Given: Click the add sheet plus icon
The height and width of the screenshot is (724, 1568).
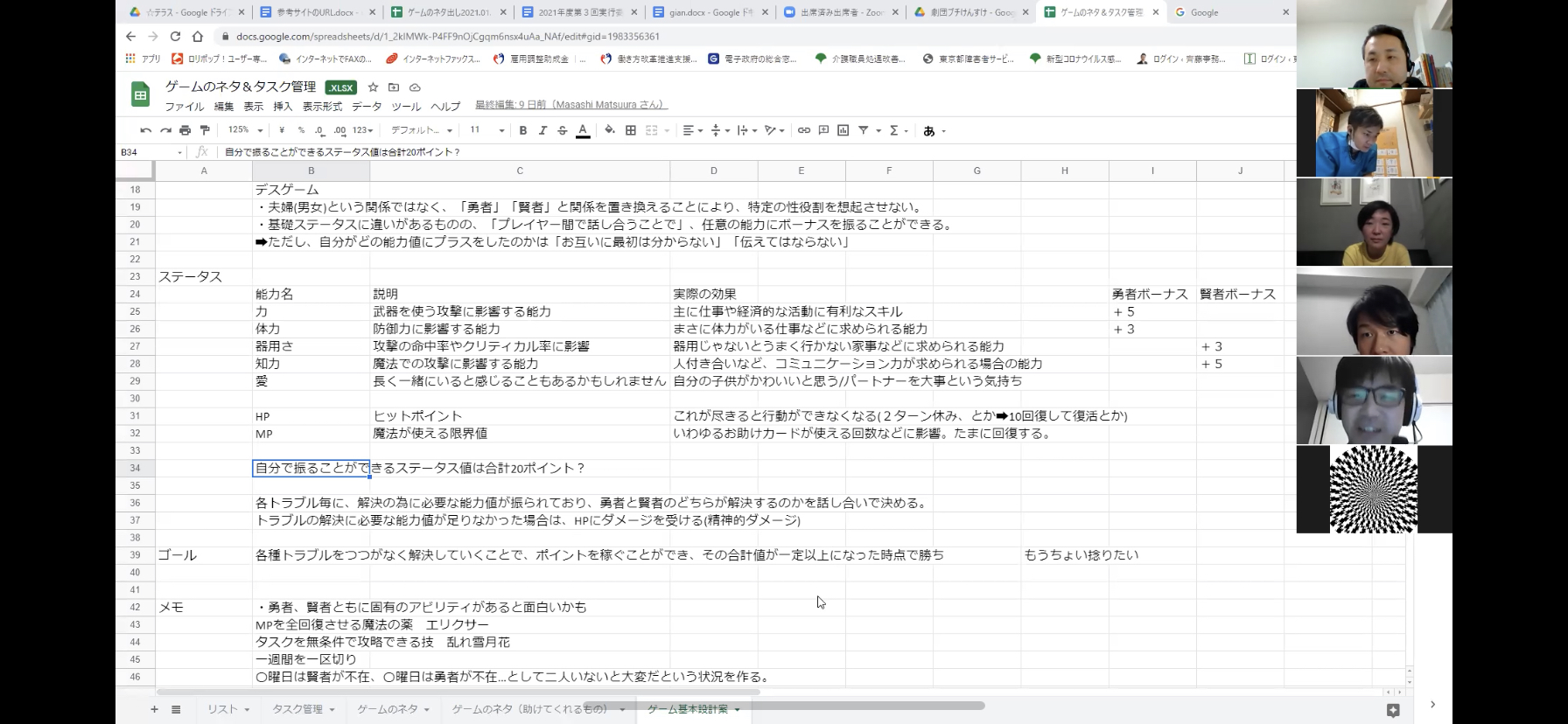Looking at the screenshot, I should pyautogui.click(x=155, y=709).
